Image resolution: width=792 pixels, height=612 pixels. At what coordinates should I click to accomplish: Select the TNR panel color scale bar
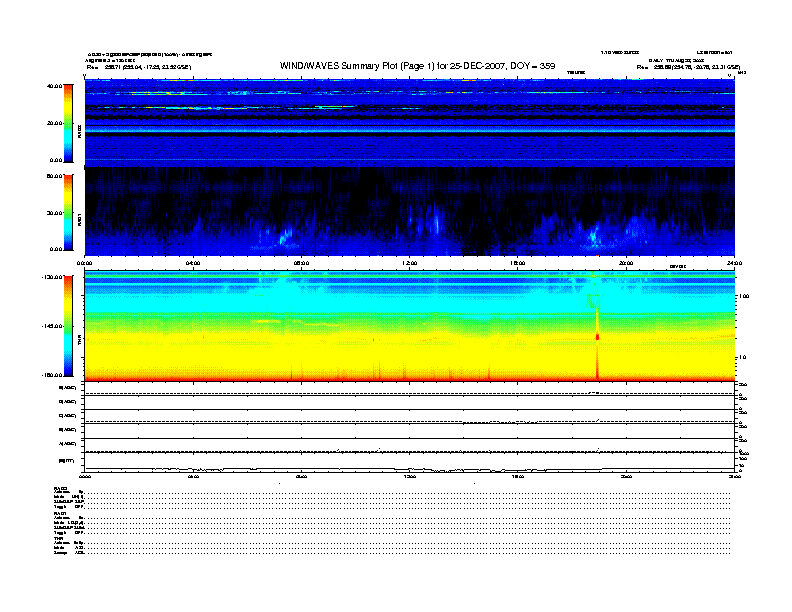tap(68, 326)
